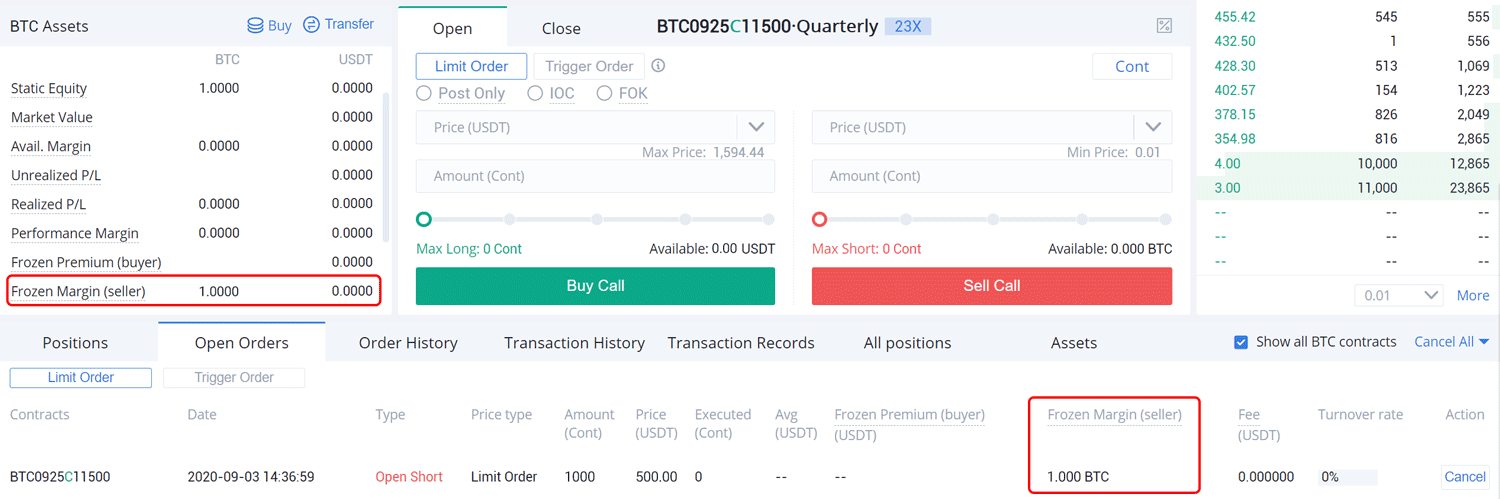Expand the sell-side Price dropdown arrow
The width and height of the screenshot is (1500, 499).
click(1152, 127)
